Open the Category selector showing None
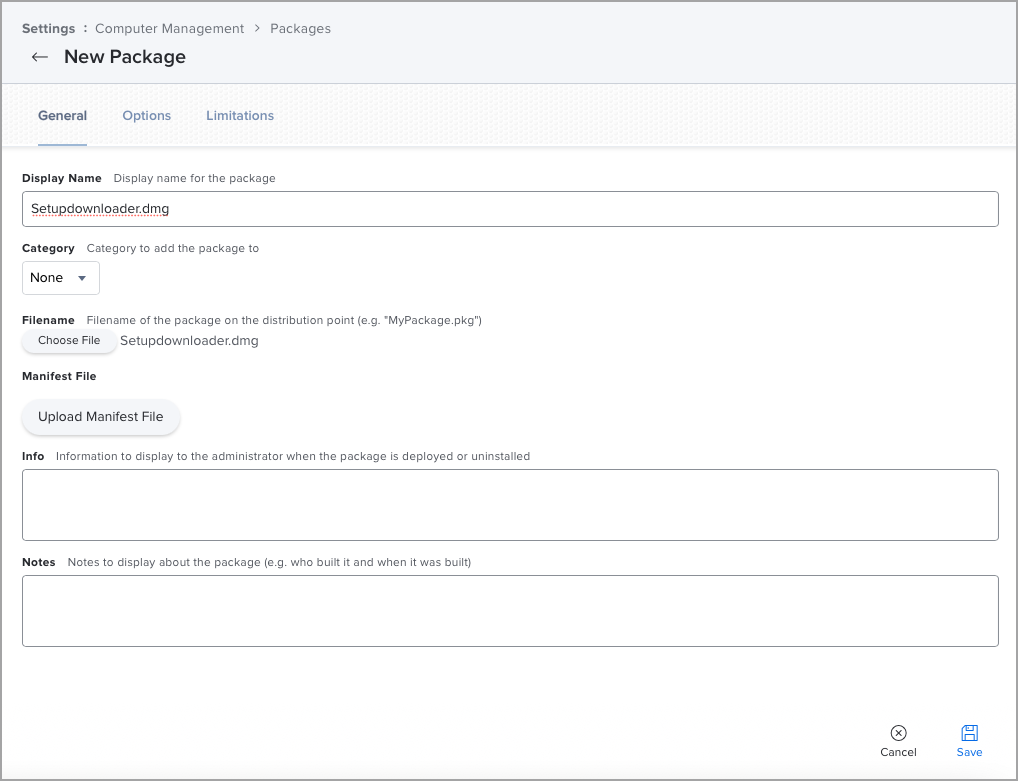 (60, 278)
